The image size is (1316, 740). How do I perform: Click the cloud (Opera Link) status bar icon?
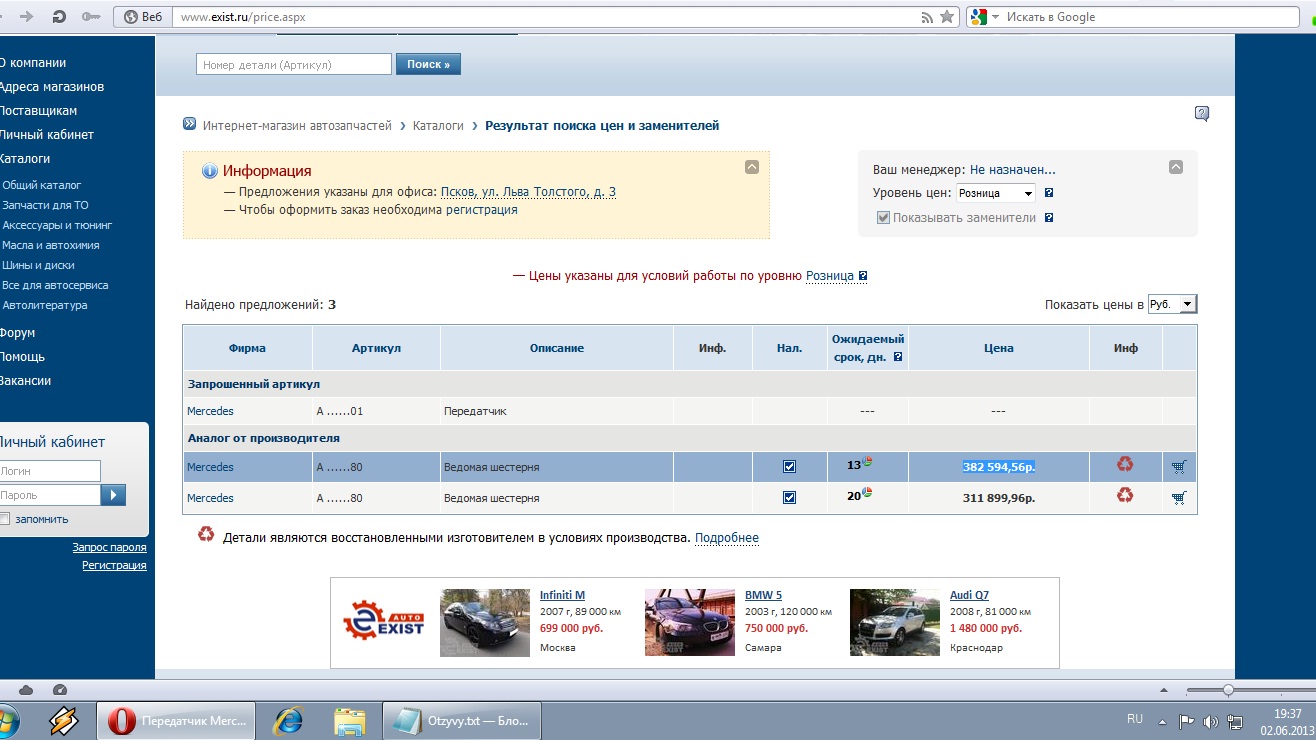click(27, 690)
